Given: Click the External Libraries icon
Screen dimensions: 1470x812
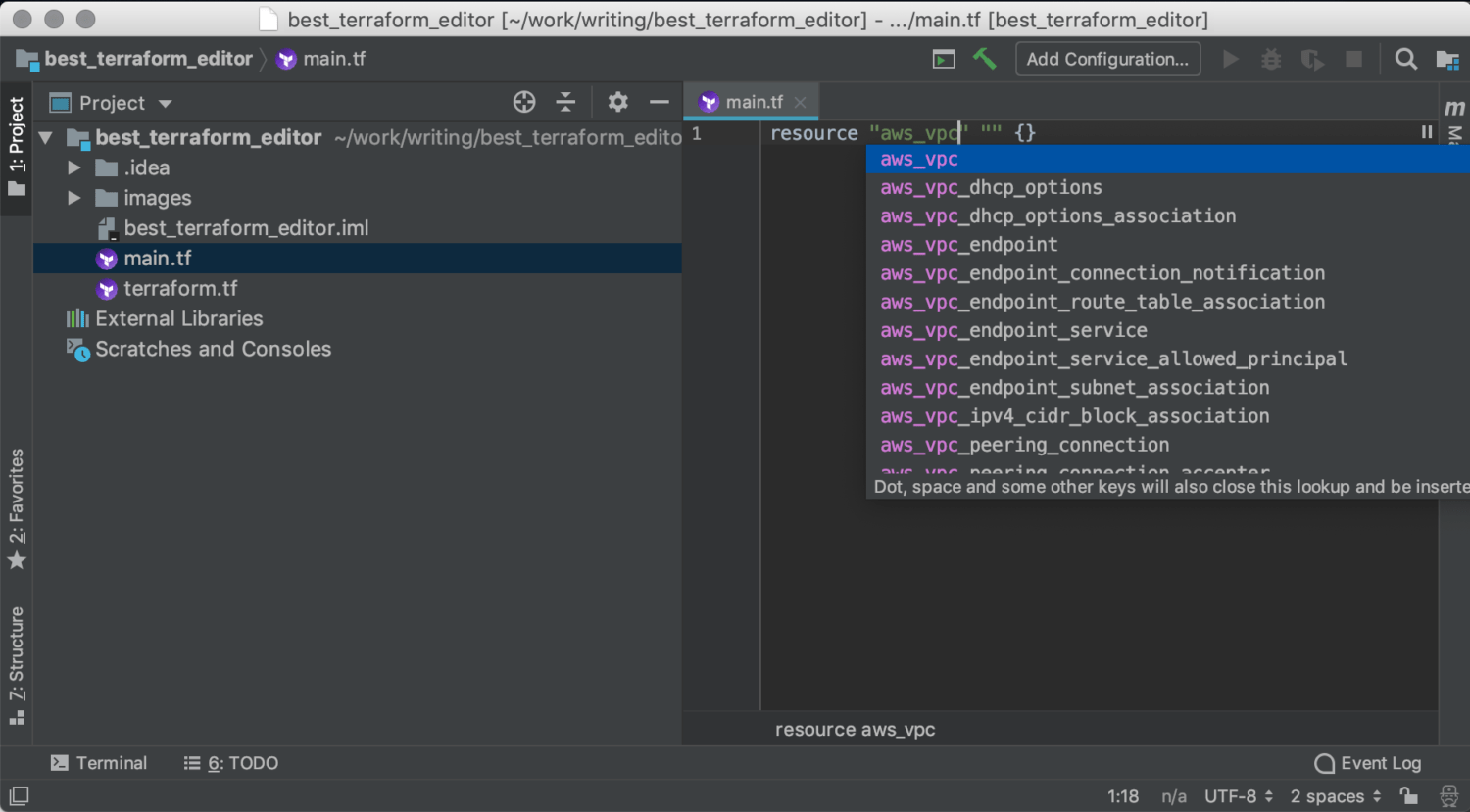Looking at the screenshot, I should (77, 318).
